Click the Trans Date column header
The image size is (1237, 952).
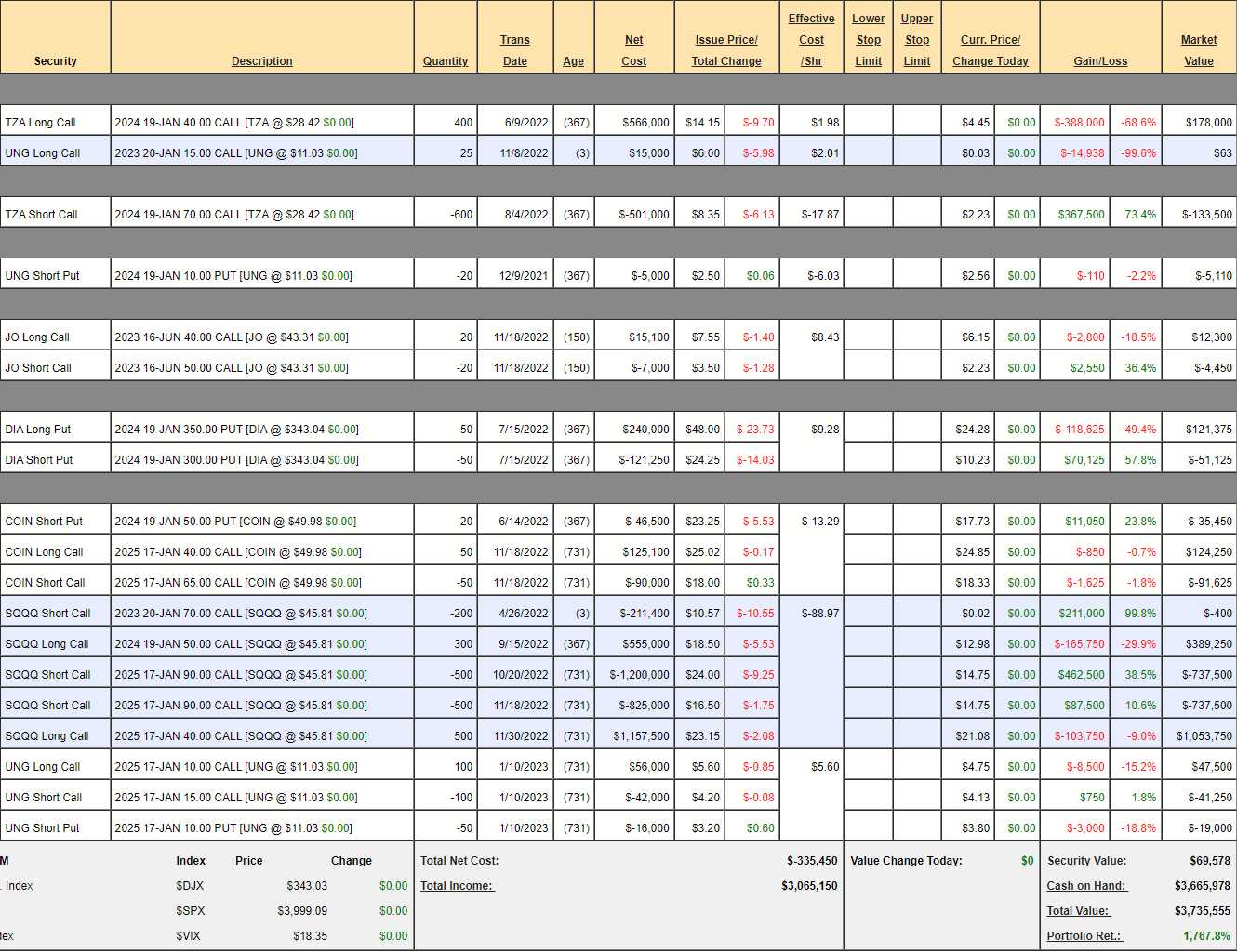click(514, 50)
